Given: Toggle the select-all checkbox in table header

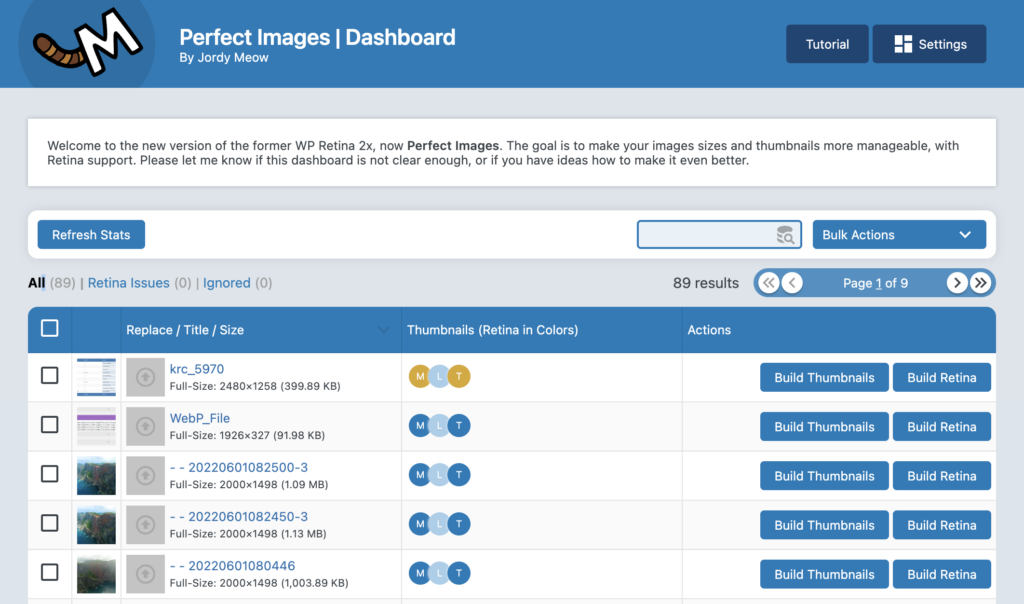Looking at the screenshot, I should [50, 328].
